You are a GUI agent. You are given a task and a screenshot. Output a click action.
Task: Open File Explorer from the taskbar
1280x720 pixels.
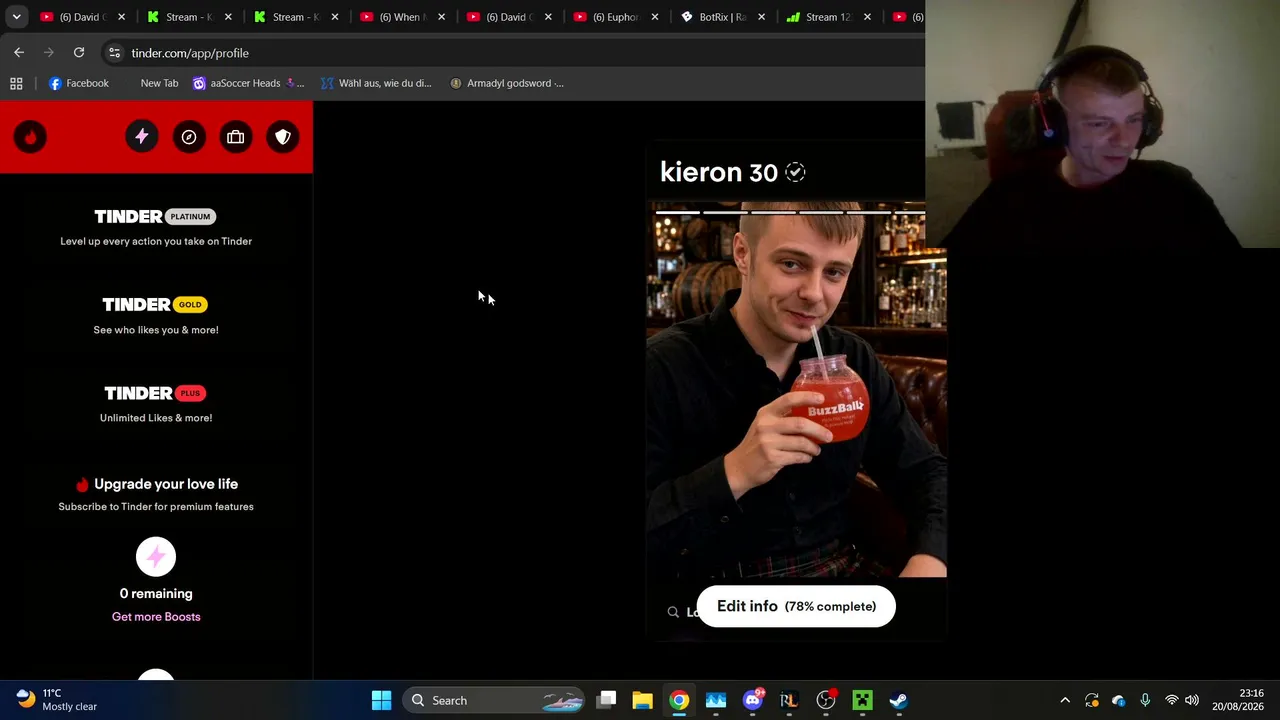pyautogui.click(x=642, y=700)
